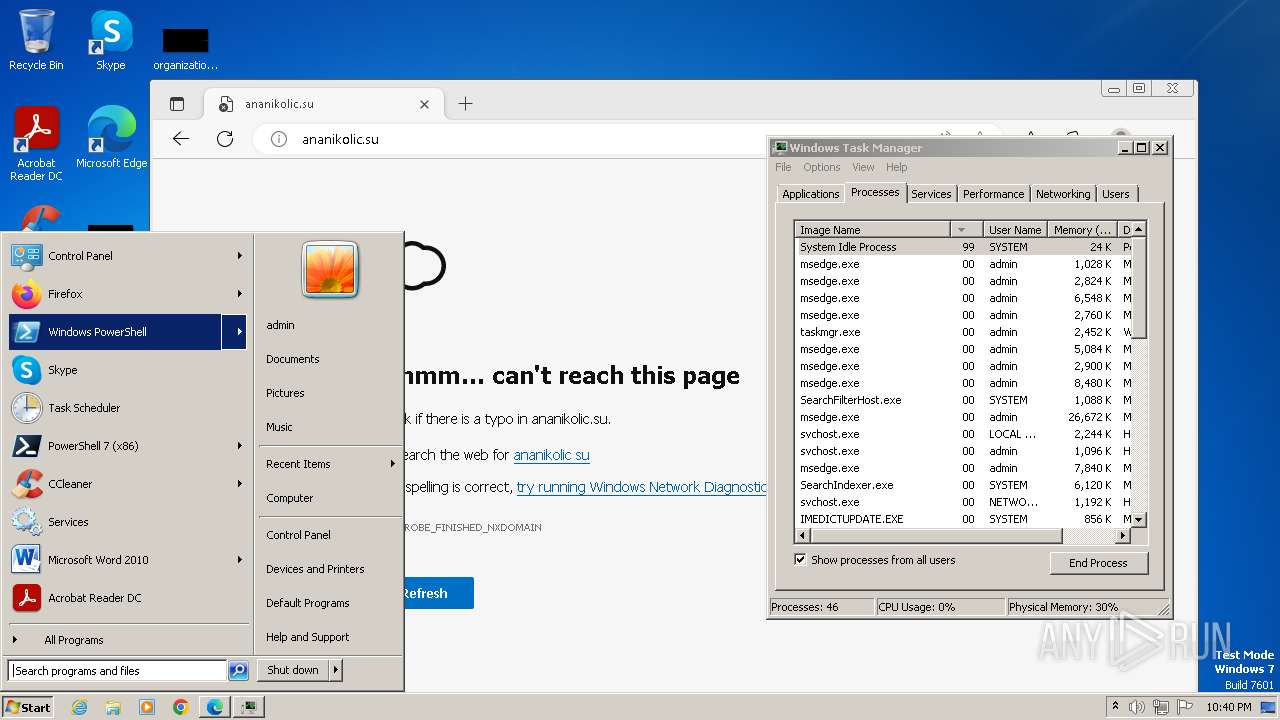Screen dimensions: 1280x720
Task: Uncheck Show processes from all users
Action: 800,560
